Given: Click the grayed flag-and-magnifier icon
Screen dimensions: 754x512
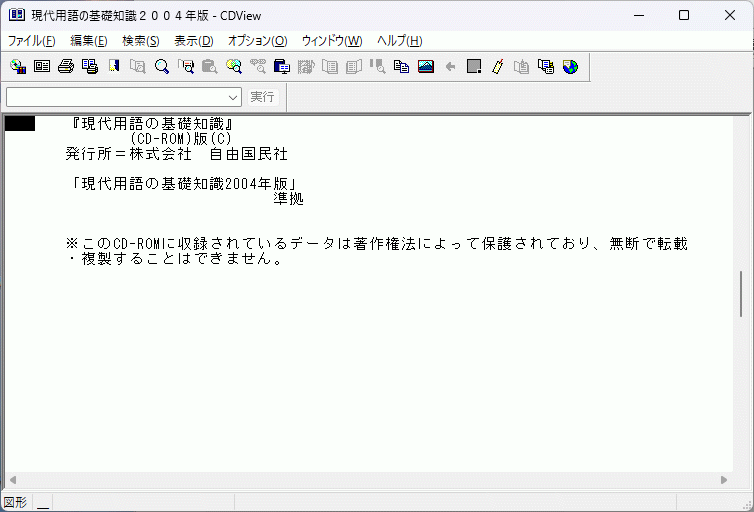Looking at the screenshot, I should click(378, 66).
